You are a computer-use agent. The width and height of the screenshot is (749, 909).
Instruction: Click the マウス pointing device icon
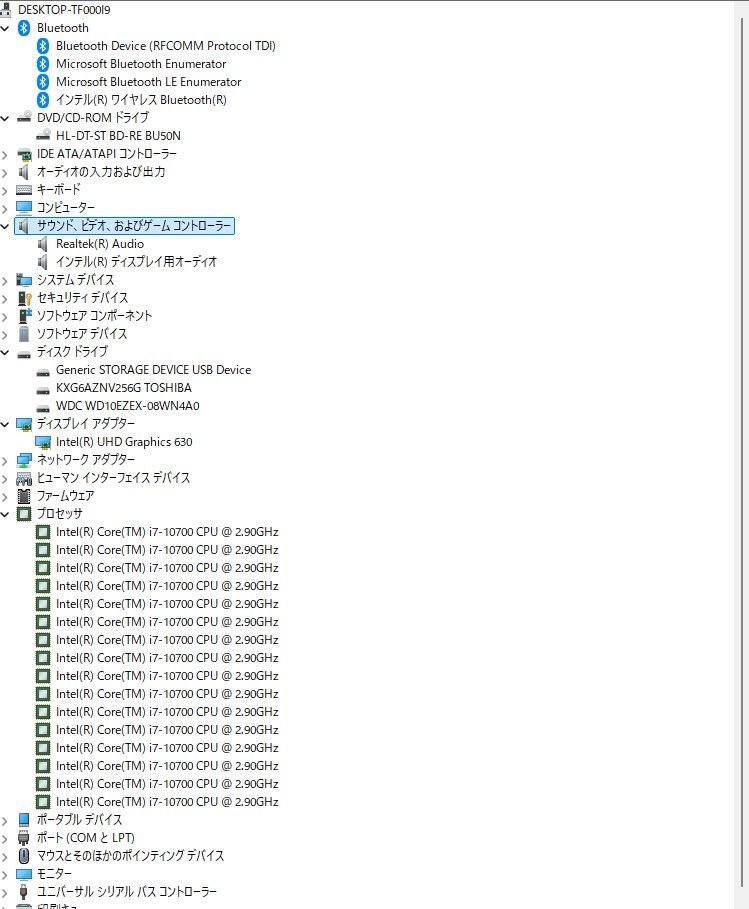click(x=24, y=856)
